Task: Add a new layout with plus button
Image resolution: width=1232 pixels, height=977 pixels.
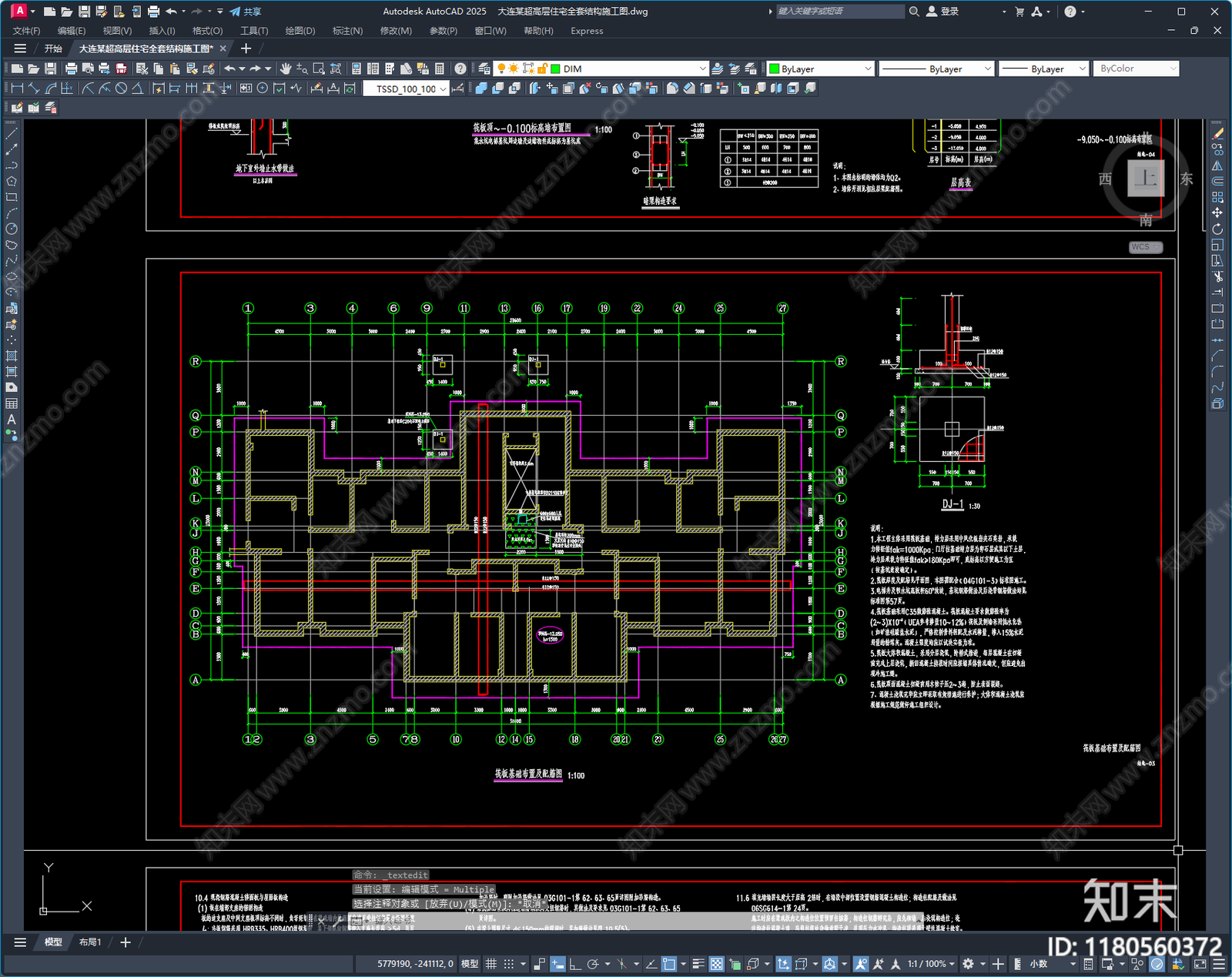Action: tap(126, 942)
